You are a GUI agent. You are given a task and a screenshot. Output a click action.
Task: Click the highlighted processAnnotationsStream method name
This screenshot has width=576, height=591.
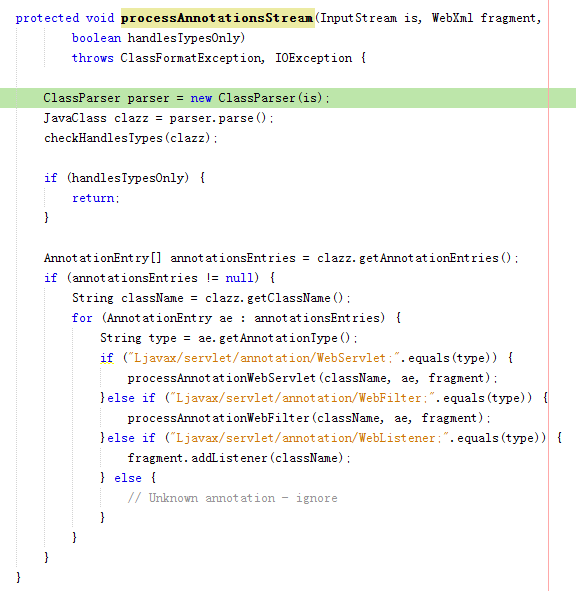pyautogui.click(x=217, y=18)
